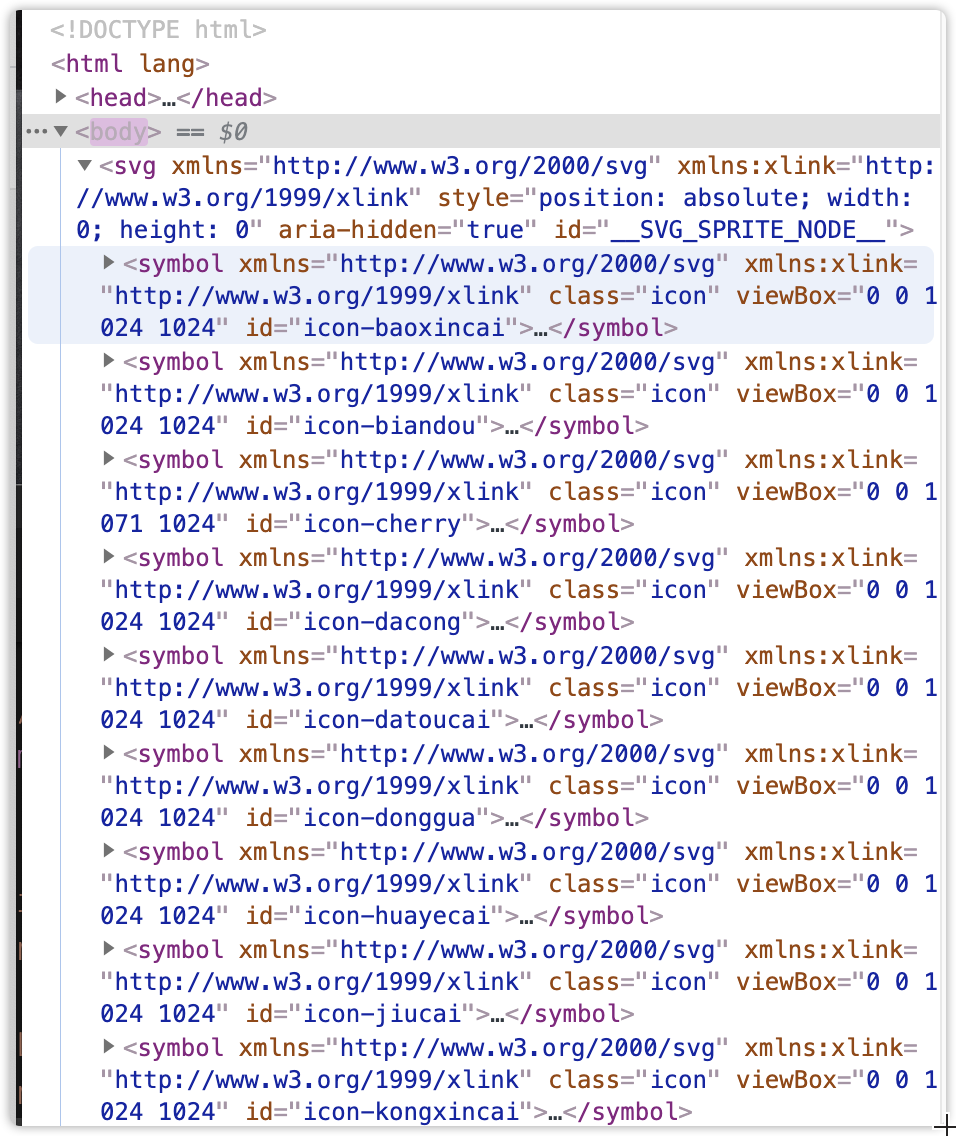Expand the icon-kongxincai symbol node
The image size is (956, 1136).
click(x=107, y=1048)
